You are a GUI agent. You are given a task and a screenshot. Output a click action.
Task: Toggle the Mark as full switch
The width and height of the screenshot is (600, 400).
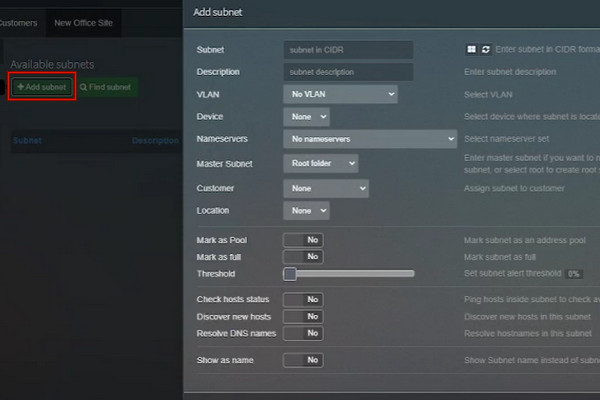pos(303,256)
